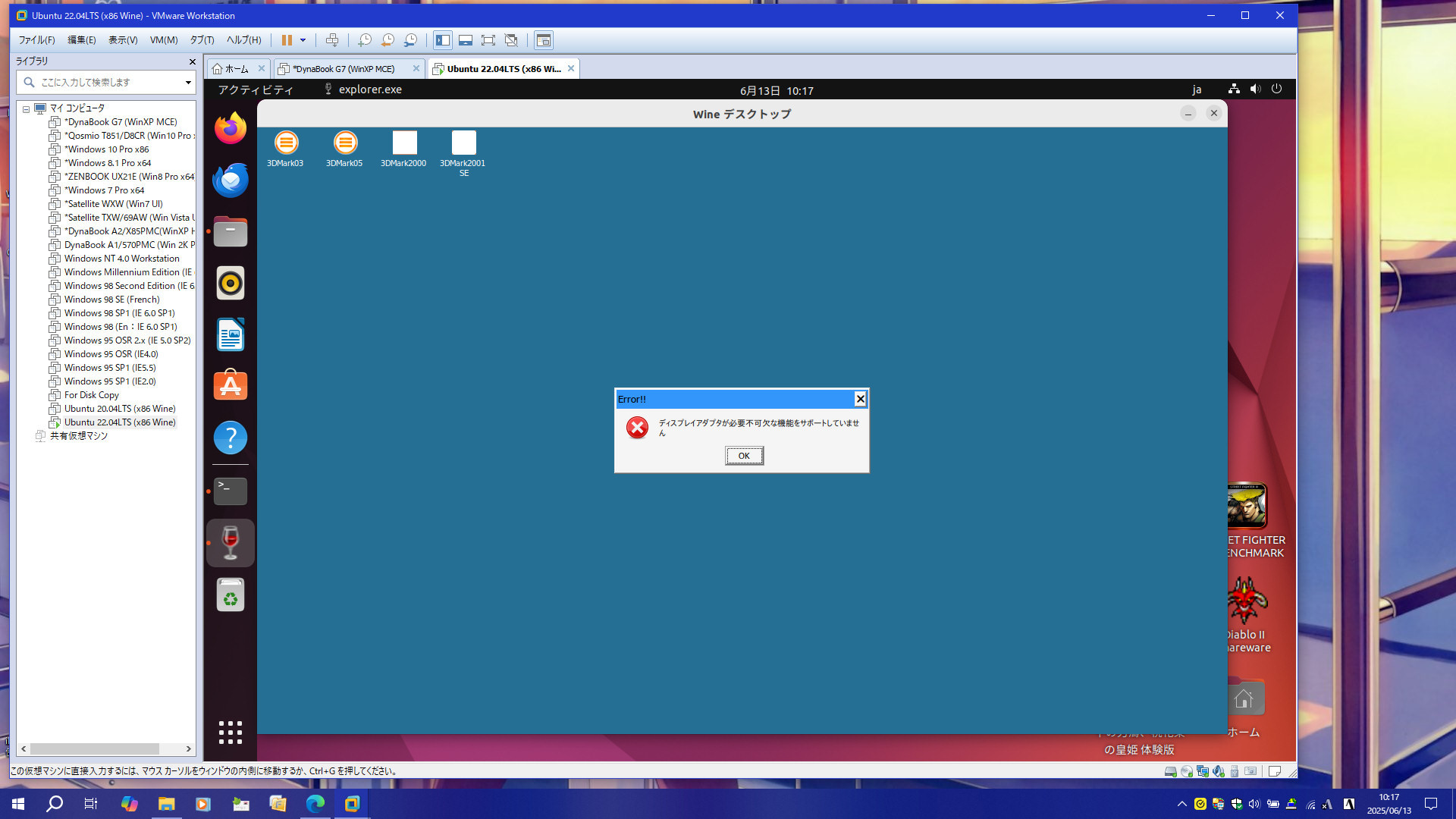The width and height of the screenshot is (1456, 819).
Task: Open the 3DMark03 desktop icon
Action: click(285, 149)
